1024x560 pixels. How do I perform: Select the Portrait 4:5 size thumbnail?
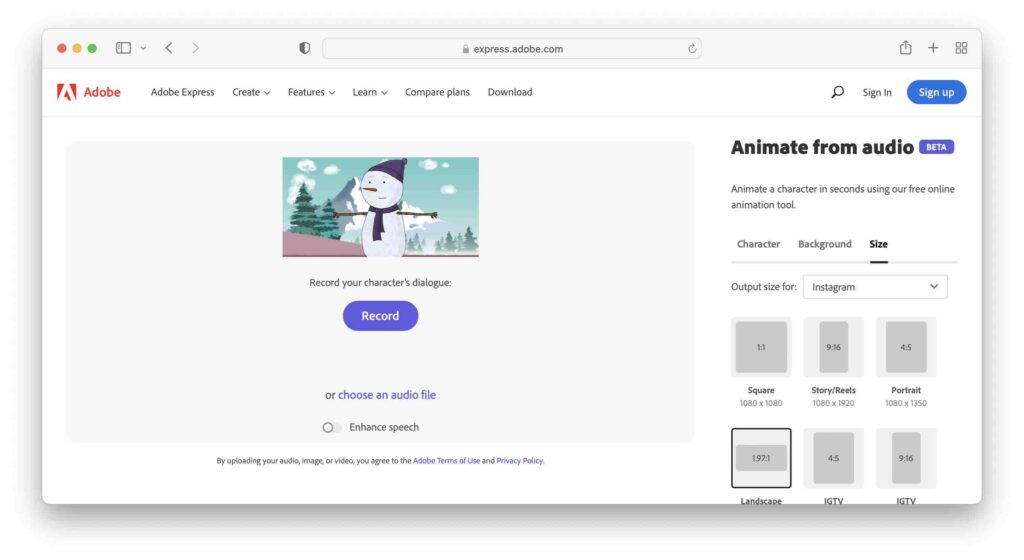(x=906, y=347)
